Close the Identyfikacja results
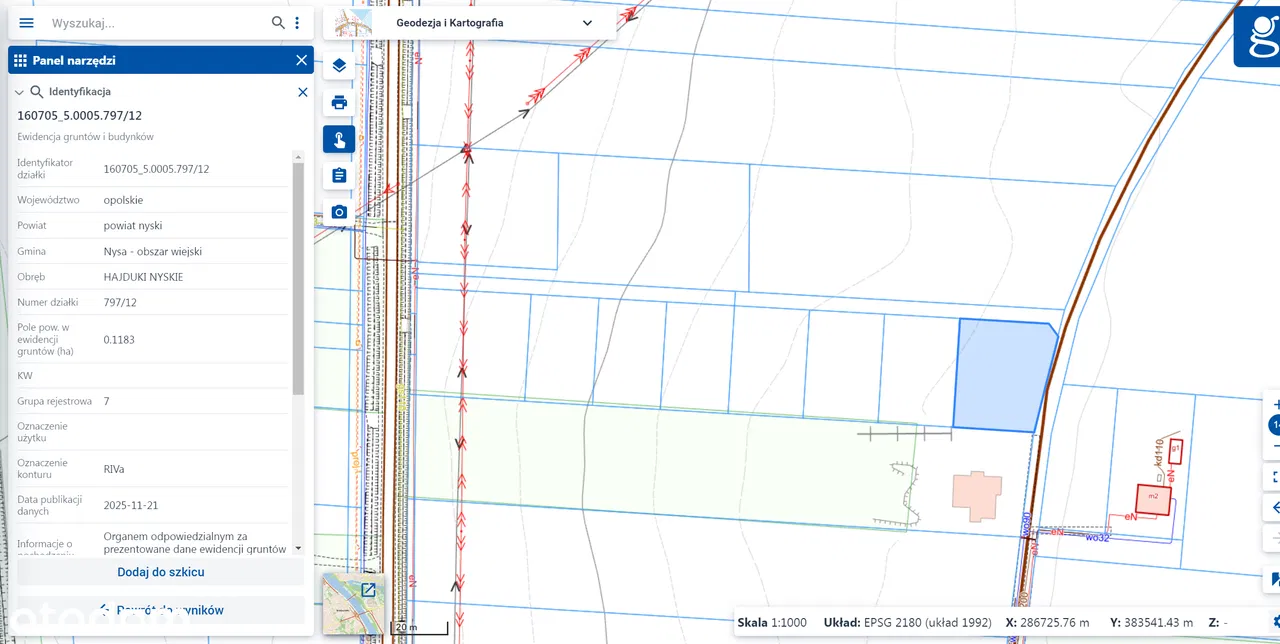The image size is (1280, 644). [302, 92]
